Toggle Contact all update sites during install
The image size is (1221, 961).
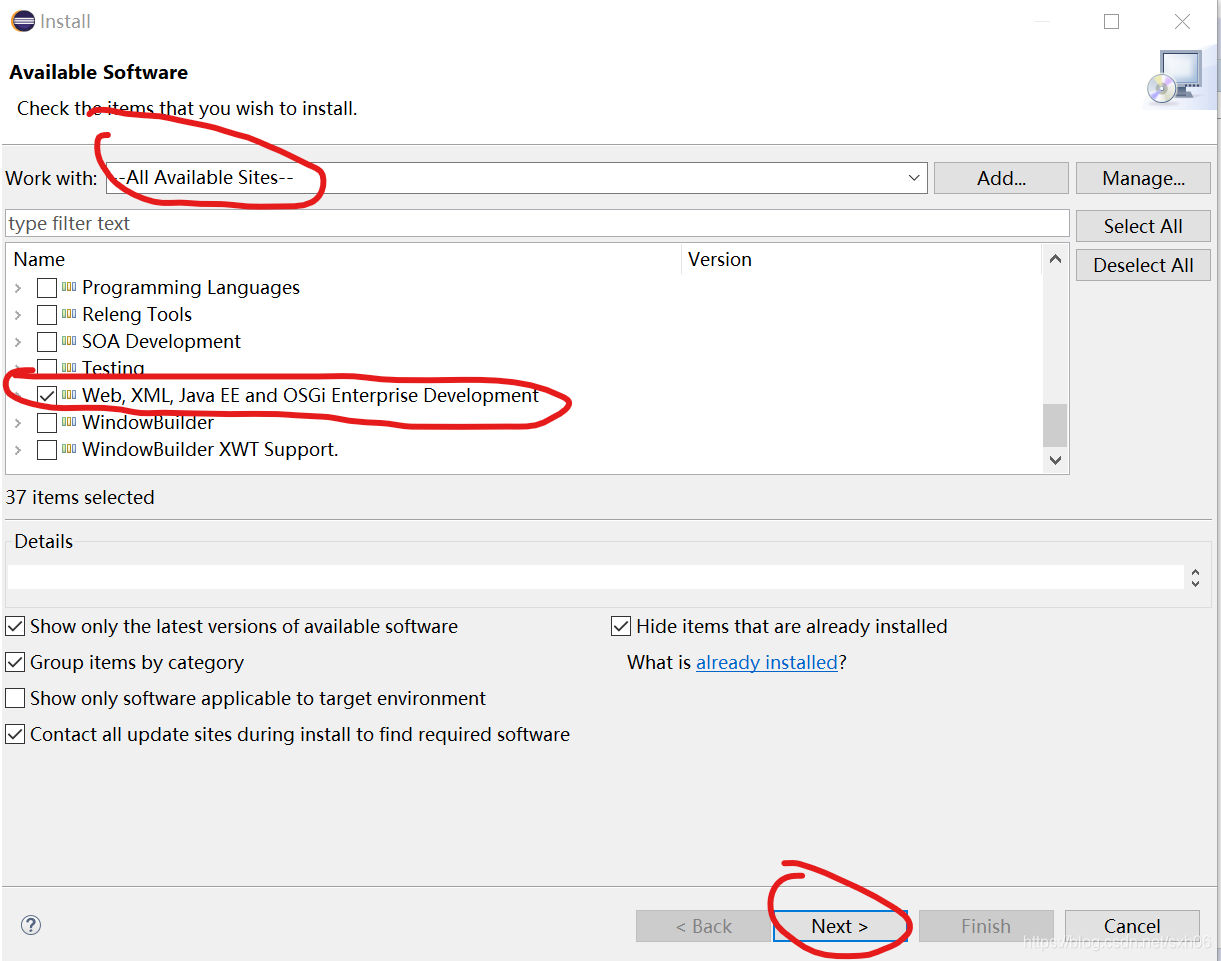[15, 734]
